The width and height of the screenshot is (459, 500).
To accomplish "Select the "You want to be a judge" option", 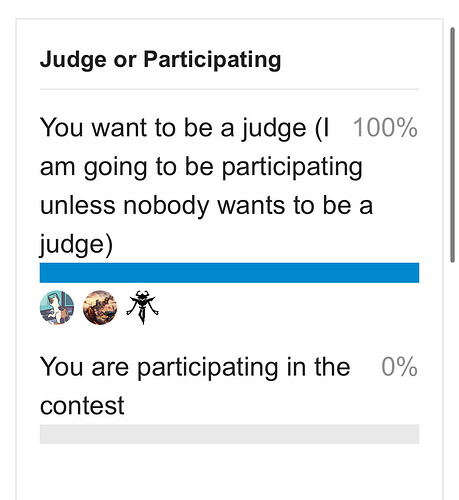I will point(201,186).
